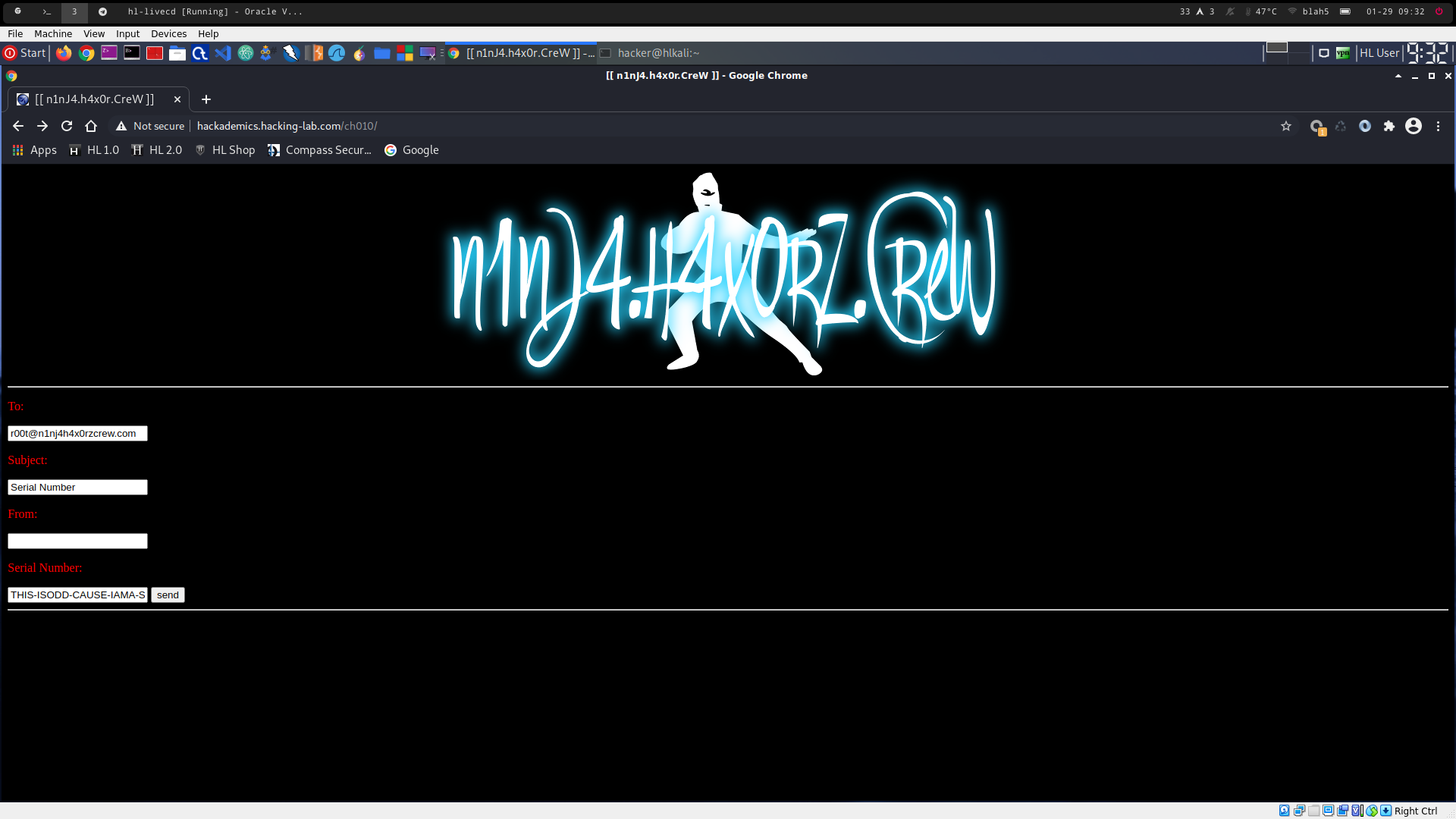Launch Visual Studio Code from the taskbar
The width and height of the screenshot is (1456, 819).
click(222, 53)
